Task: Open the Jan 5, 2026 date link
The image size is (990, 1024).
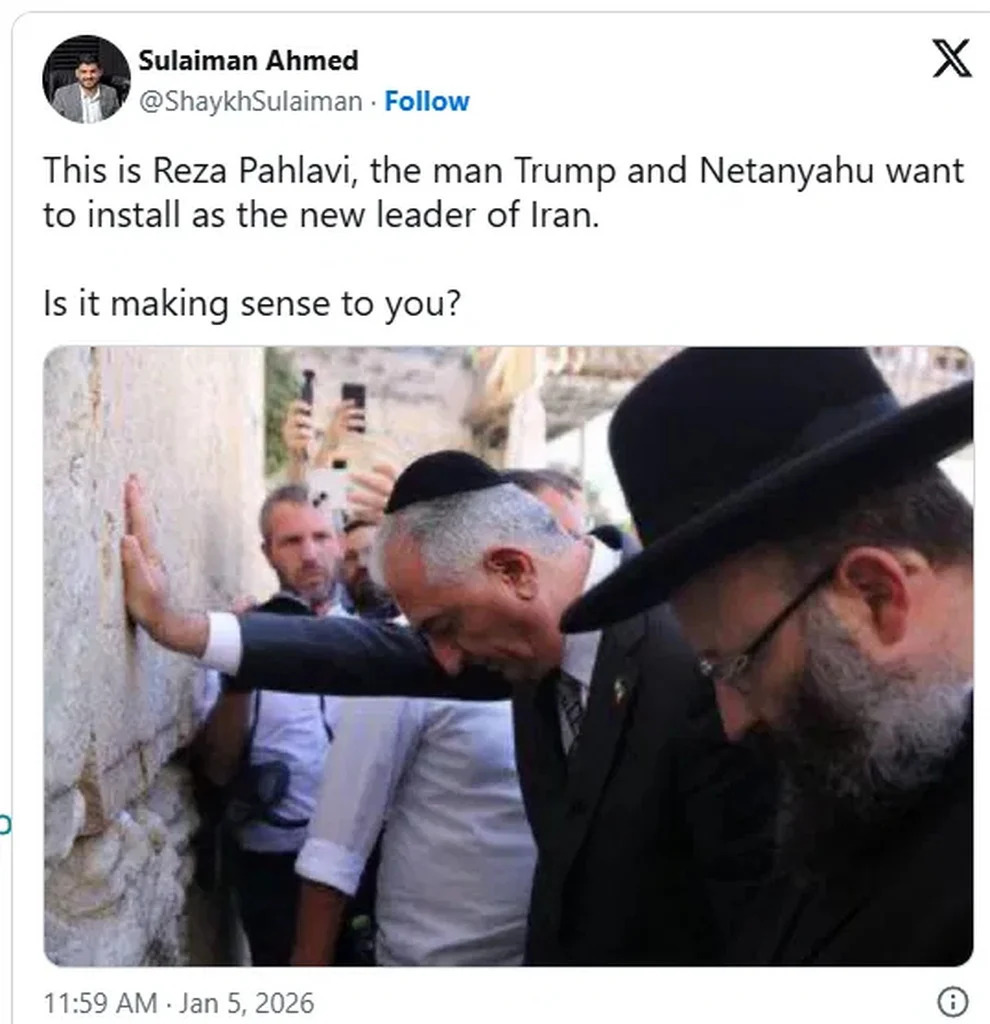Action: tap(246, 1002)
